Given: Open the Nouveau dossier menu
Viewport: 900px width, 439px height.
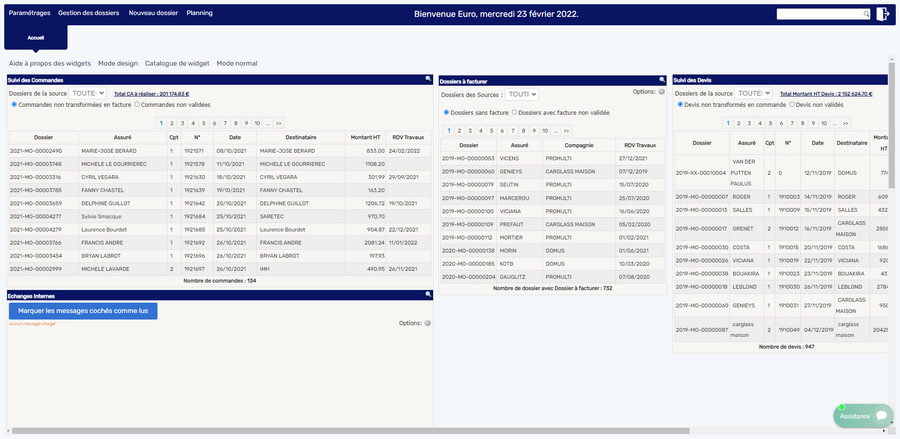Looking at the screenshot, I should click(154, 13).
